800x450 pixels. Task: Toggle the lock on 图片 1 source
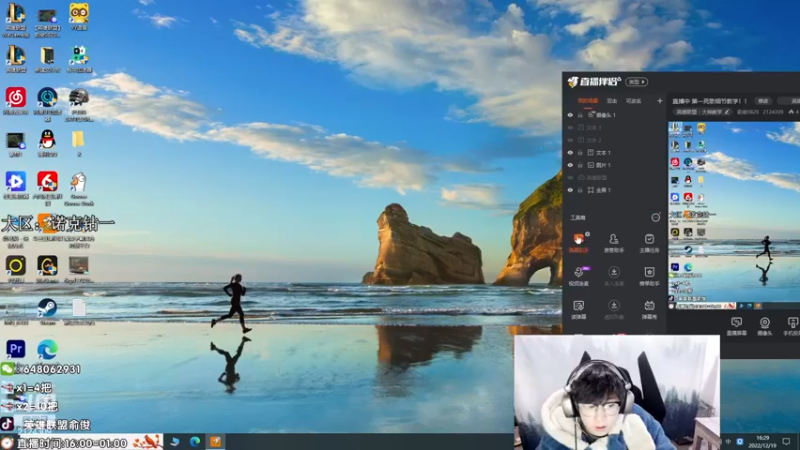click(580, 165)
